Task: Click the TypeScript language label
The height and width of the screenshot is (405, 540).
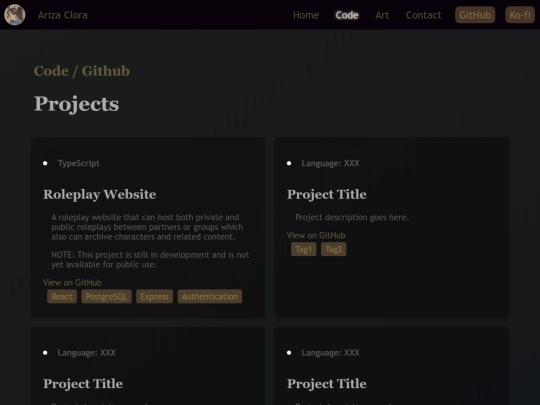Action: tap(79, 163)
